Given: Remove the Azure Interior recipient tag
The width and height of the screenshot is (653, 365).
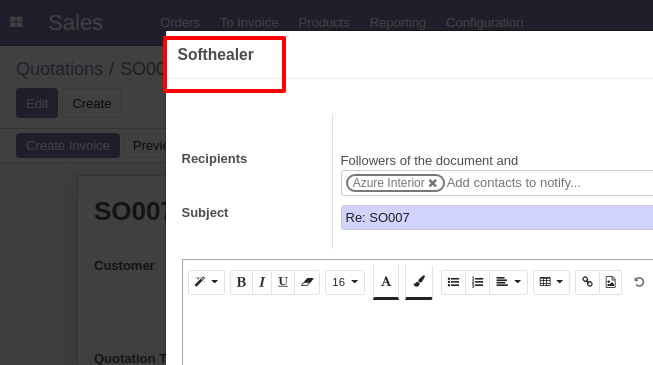Looking at the screenshot, I should pyautogui.click(x=433, y=183).
